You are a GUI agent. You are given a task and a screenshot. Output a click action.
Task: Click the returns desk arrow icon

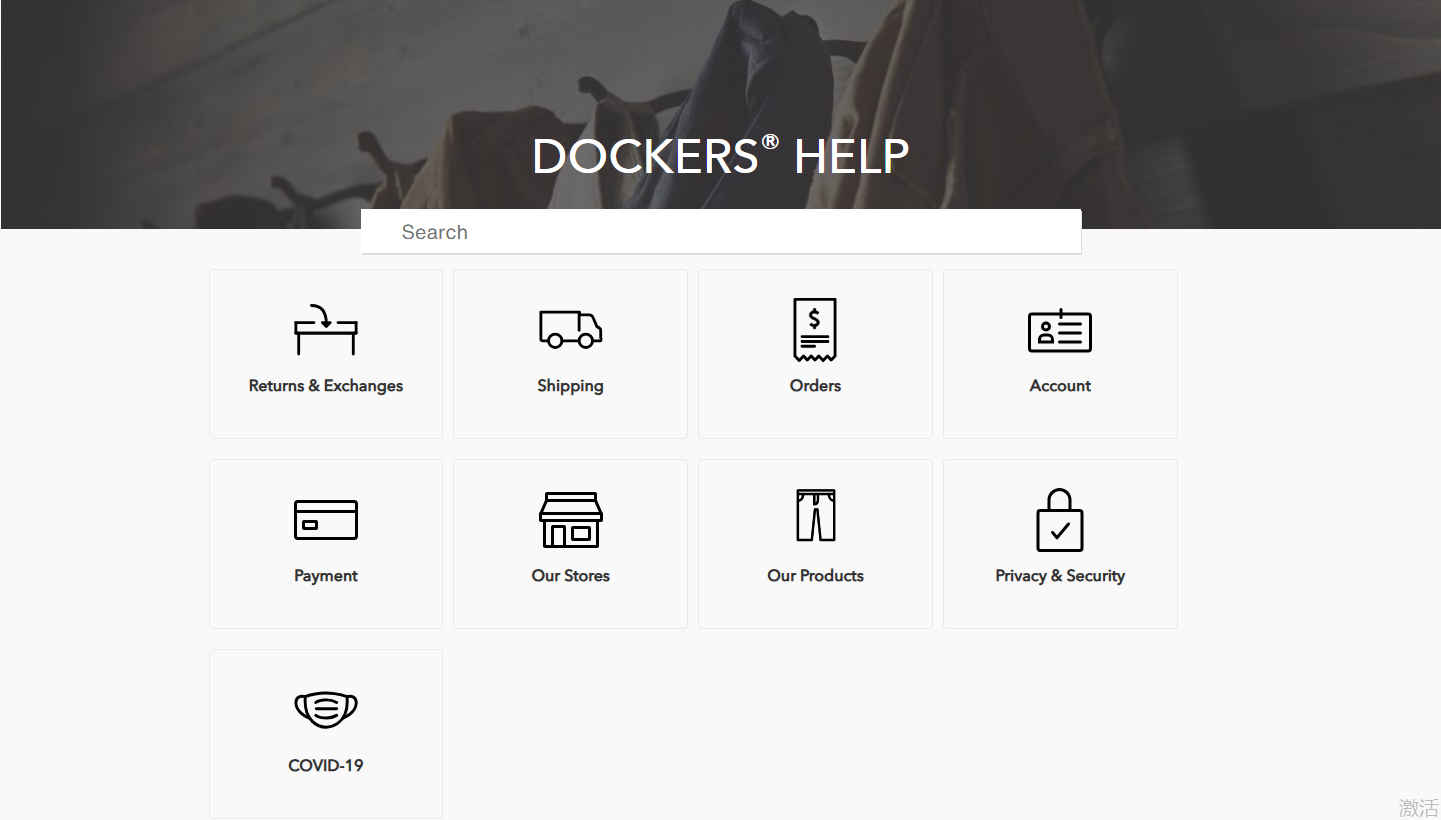point(326,330)
